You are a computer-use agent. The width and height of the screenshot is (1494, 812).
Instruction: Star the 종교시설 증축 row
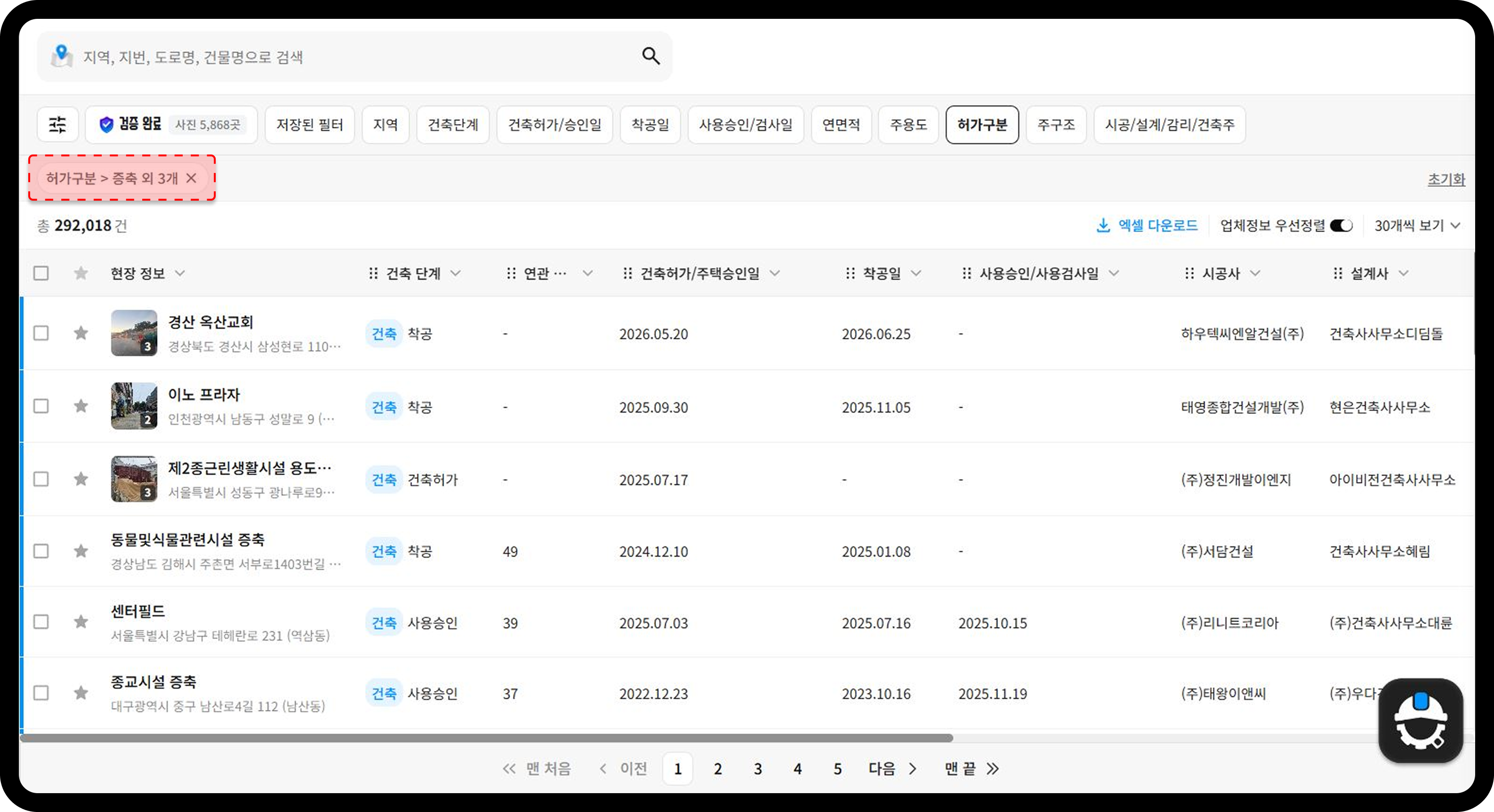pyautogui.click(x=81, y=692)
